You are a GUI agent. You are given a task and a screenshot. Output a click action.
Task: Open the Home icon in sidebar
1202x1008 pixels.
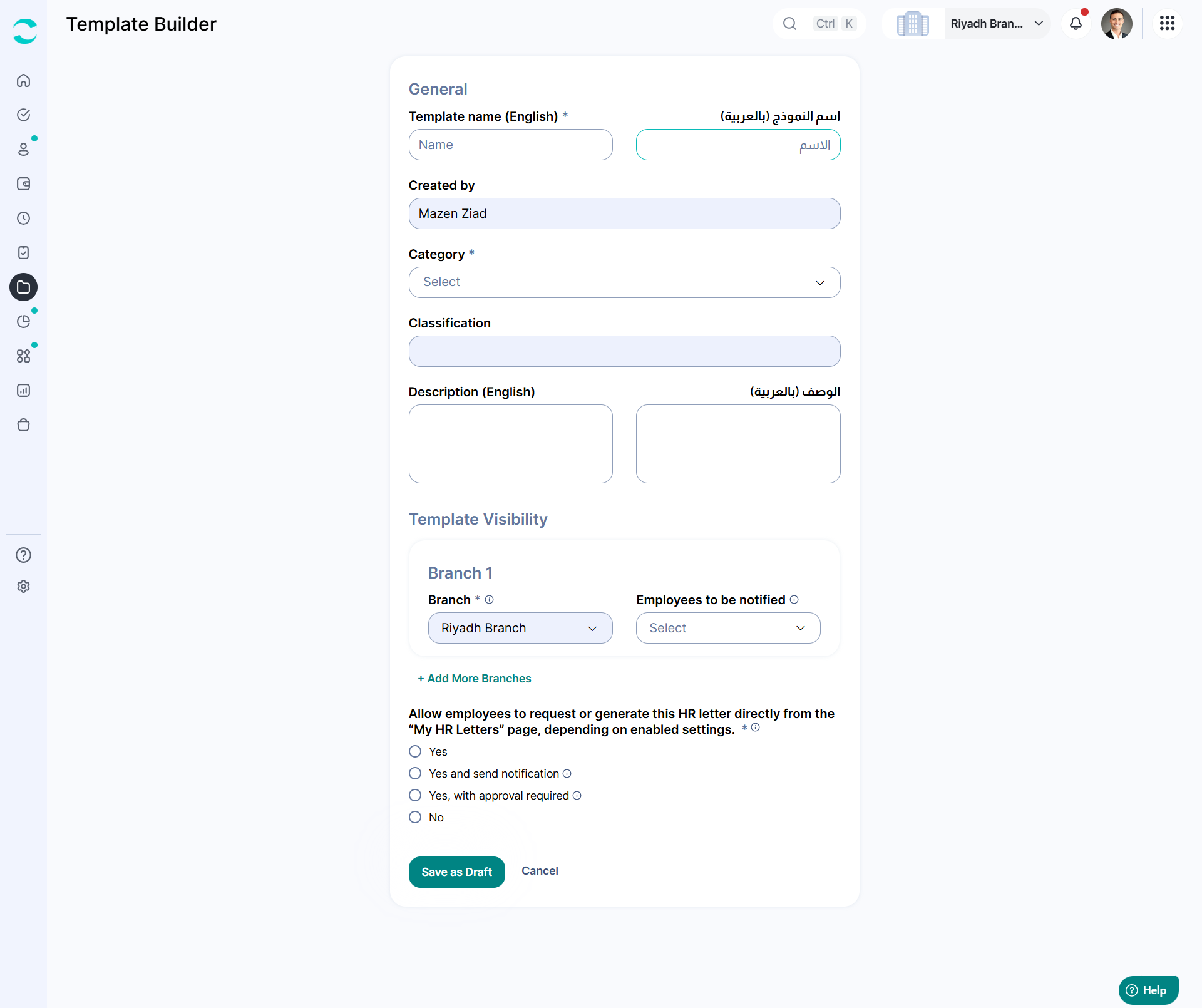tap(23, 81)
